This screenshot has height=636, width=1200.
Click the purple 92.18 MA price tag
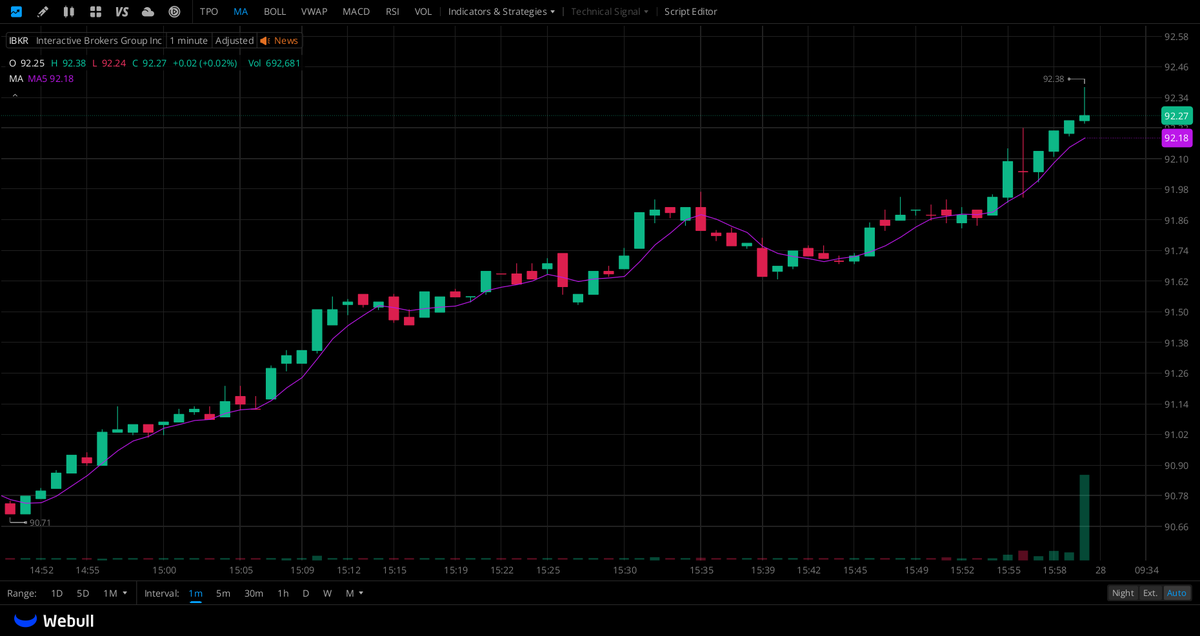[x=1177, y=138]
